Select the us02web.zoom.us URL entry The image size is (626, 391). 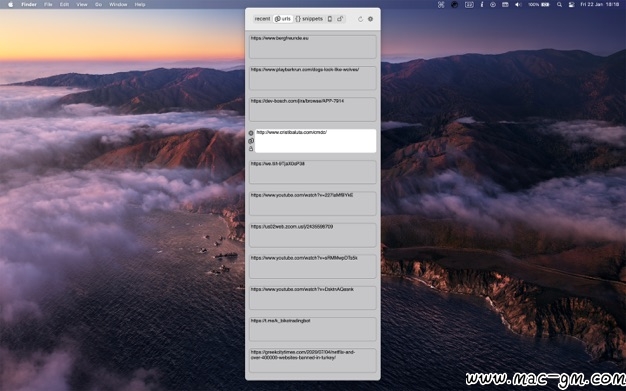coord(313,235)
